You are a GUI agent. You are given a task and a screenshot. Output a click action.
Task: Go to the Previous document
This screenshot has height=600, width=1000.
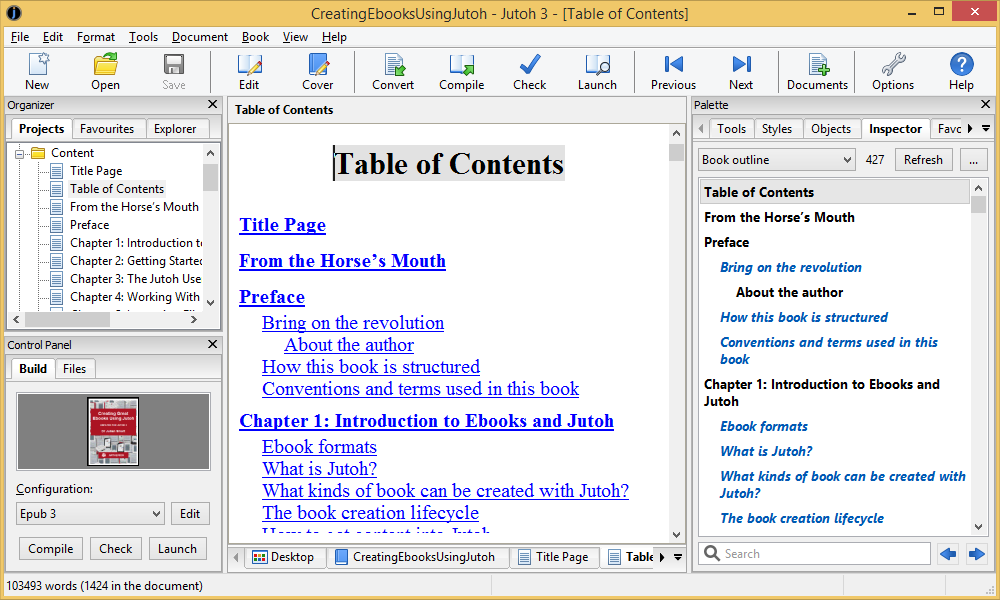pos(672,70)
